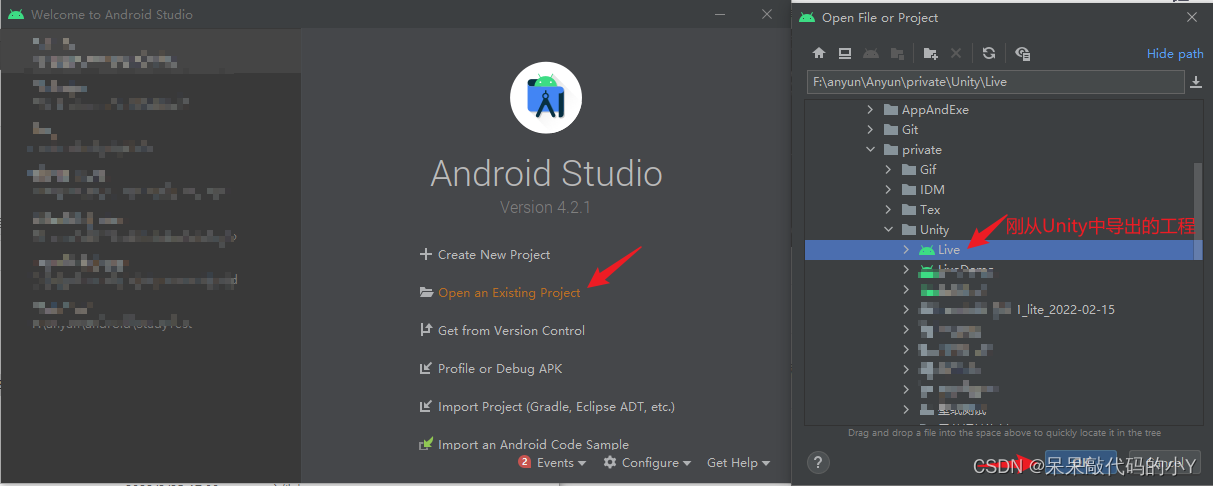Collapse the Unity folder node
1213x486 pixels.
(x=889, y=230)
